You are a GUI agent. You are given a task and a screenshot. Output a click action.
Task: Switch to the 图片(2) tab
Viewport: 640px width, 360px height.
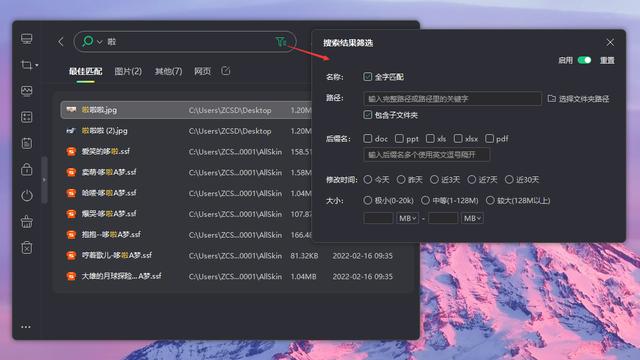coord(128,71)
